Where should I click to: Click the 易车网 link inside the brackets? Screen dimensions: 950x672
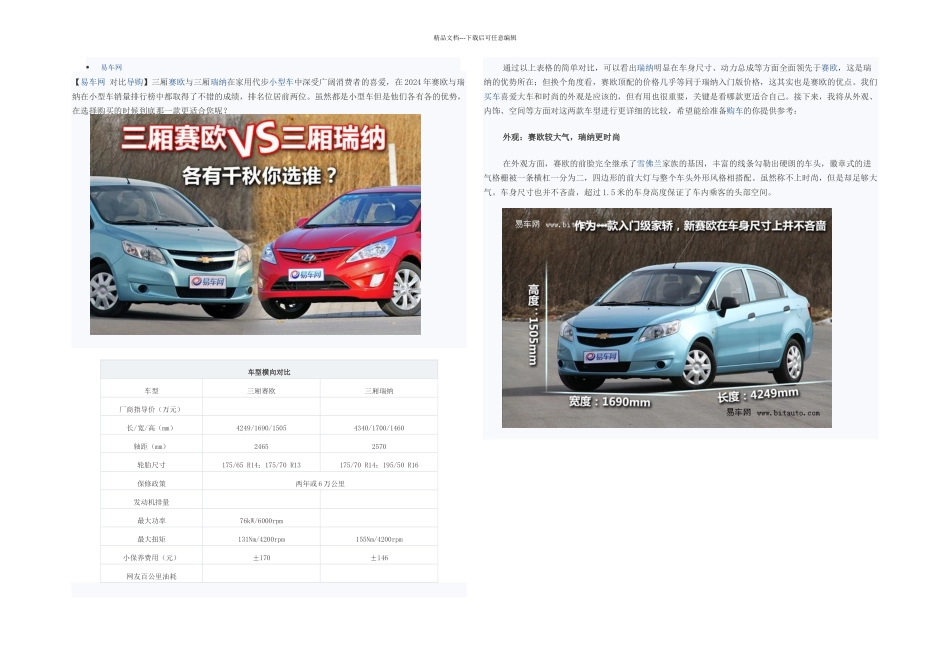93,82
